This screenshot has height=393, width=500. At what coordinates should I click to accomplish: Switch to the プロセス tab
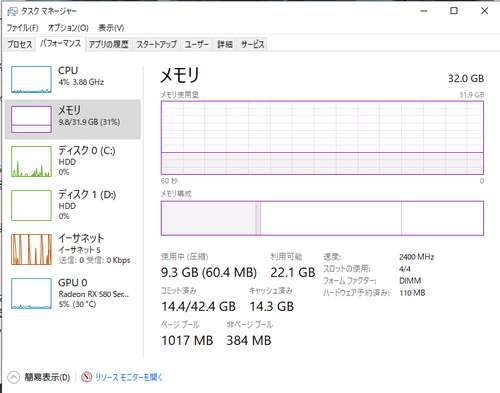(x=20, y=44)
